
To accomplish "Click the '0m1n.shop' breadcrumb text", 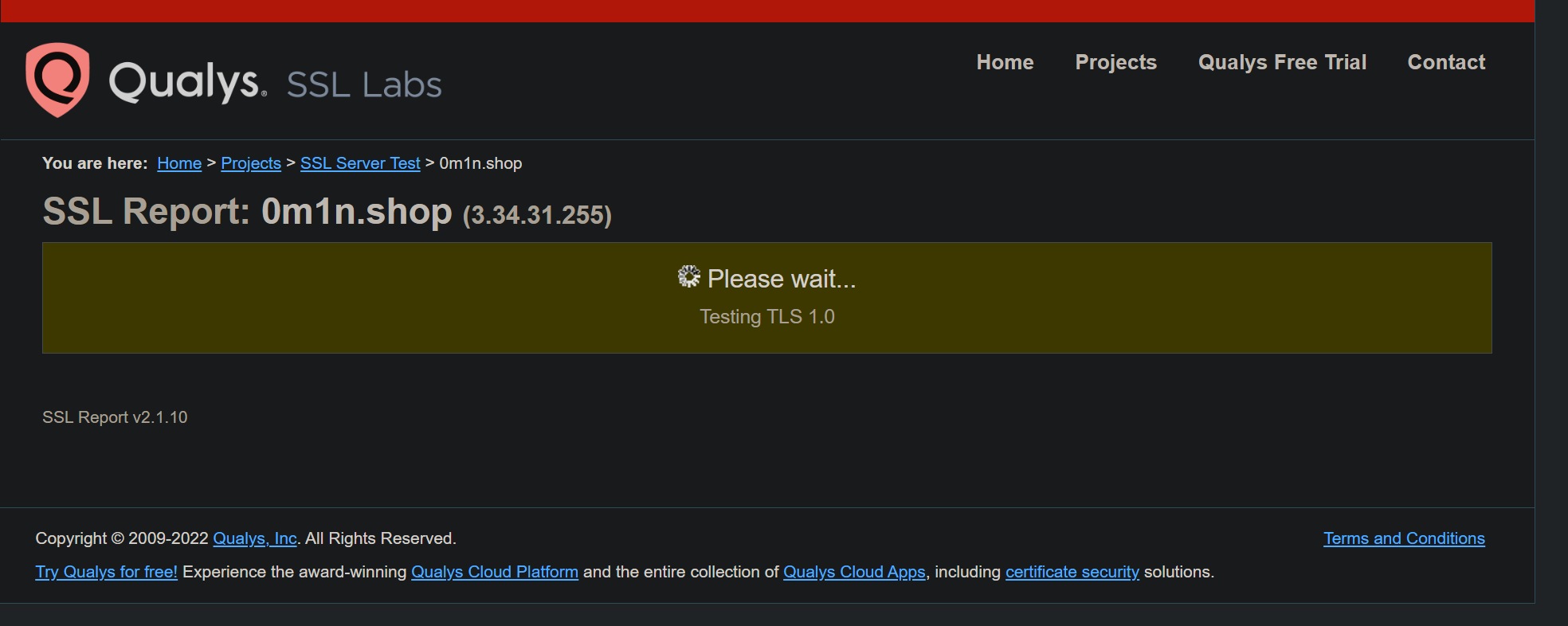I will pos(480,163).
